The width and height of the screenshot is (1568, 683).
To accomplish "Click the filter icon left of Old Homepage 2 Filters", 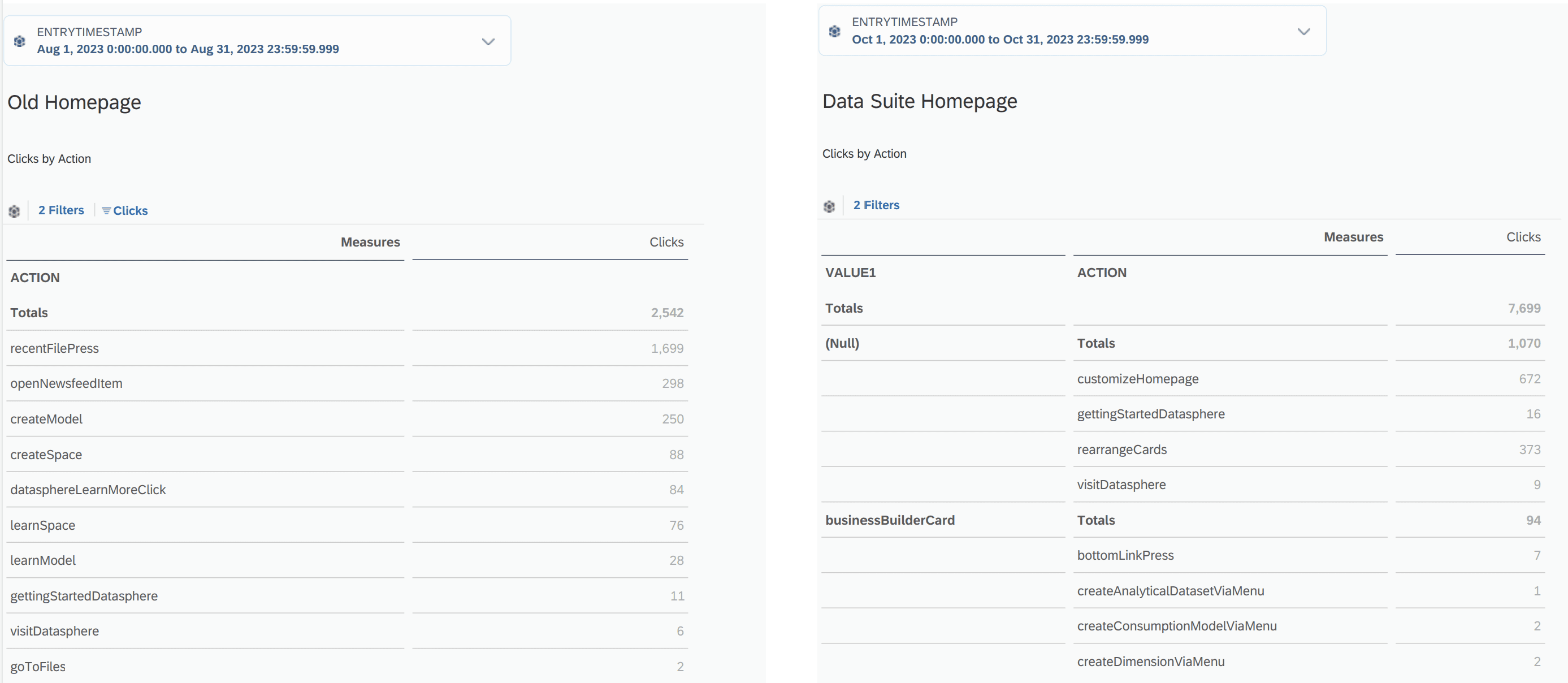I will tap(14, 211).
